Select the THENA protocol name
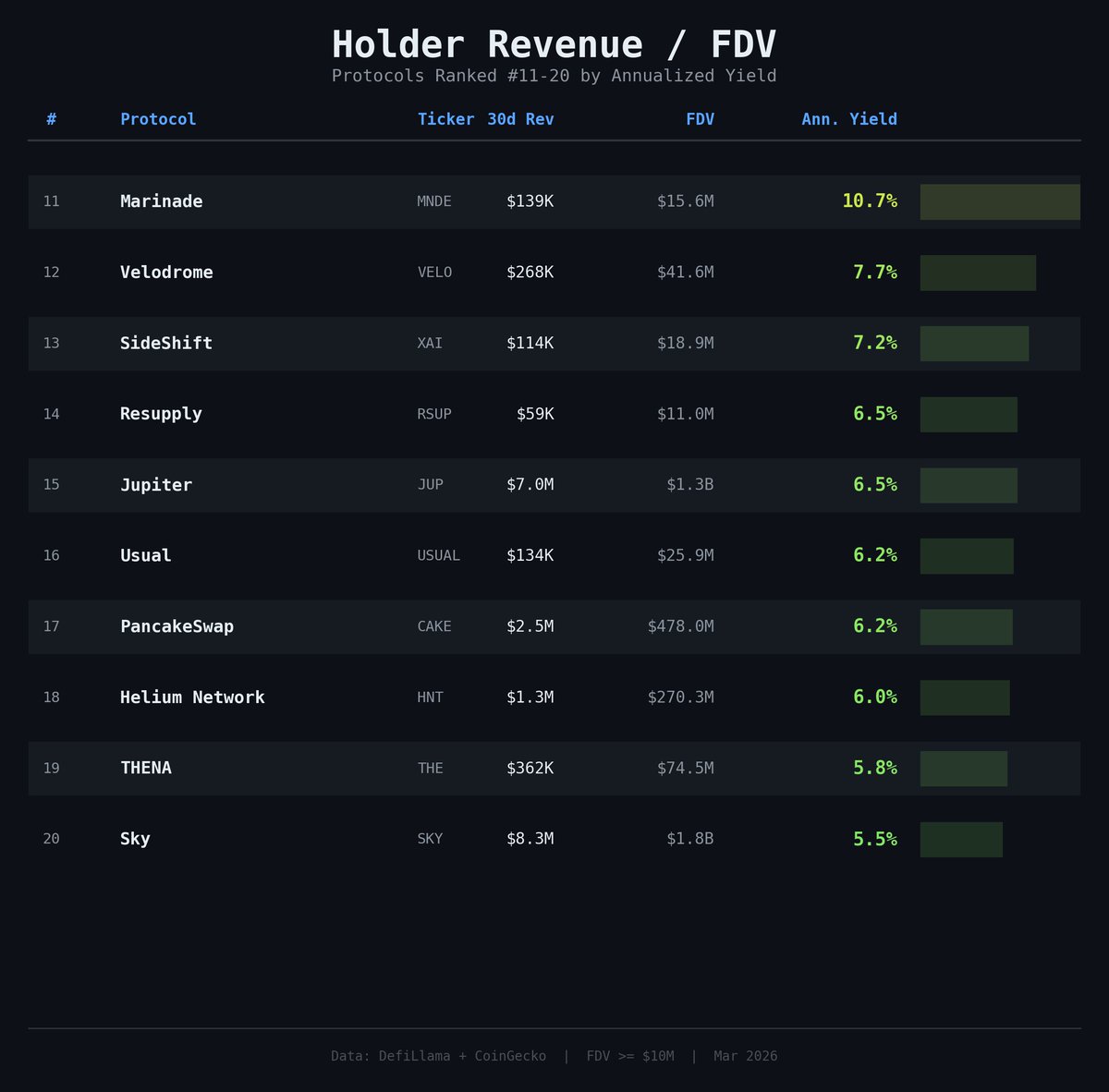Image resolution: width=1109 pixels, height=1092 pixels. (x=146, y=768)
